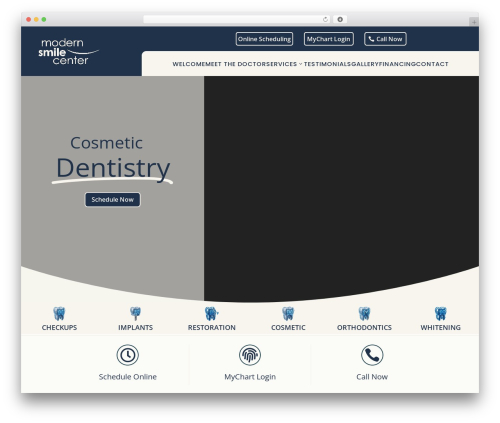Image resolution: width=500 pixels, height=423 pixels.
Task: Click the Call Now text at bottom
Action: (x=372, y=377)
